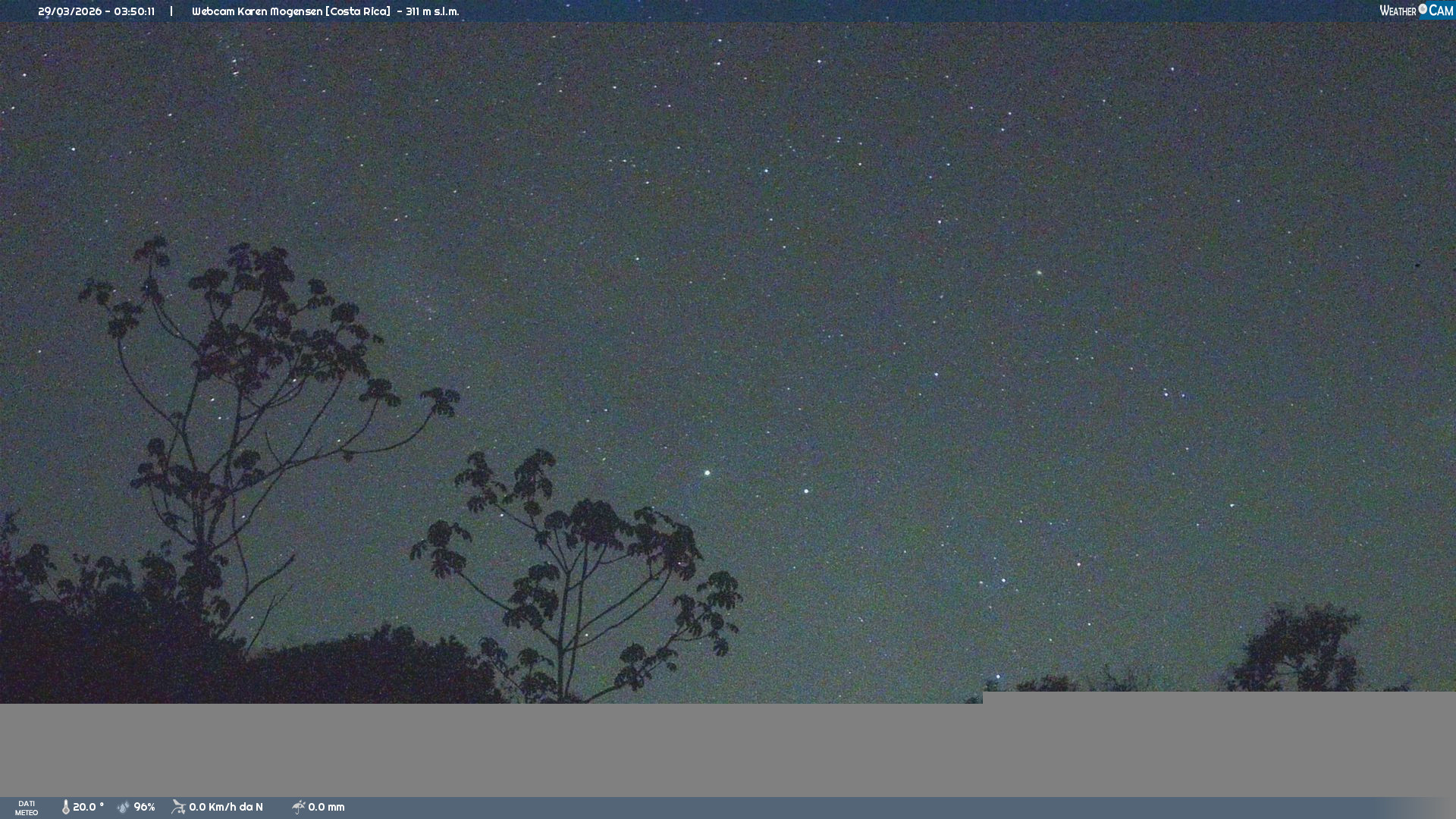This screenshot has width=1456, height=819.
Task: Click the wind vane anemometer icon
Action: click(178, 808)
